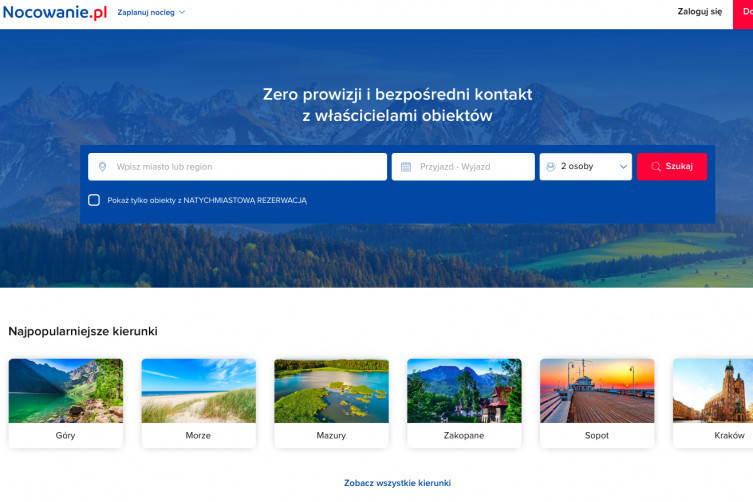Select the Morze destination thumbnail

coord(198,391)
